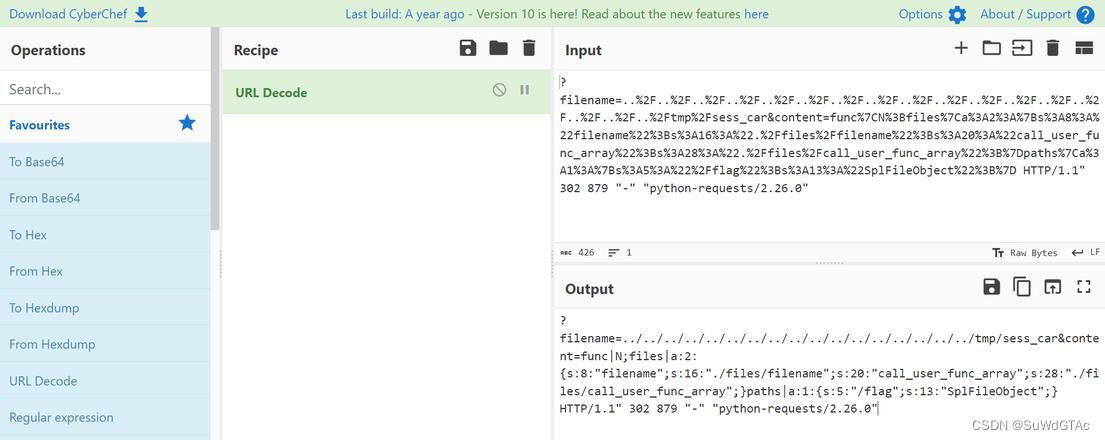
Task: Clear input and output
Action: coord(1053,48)
